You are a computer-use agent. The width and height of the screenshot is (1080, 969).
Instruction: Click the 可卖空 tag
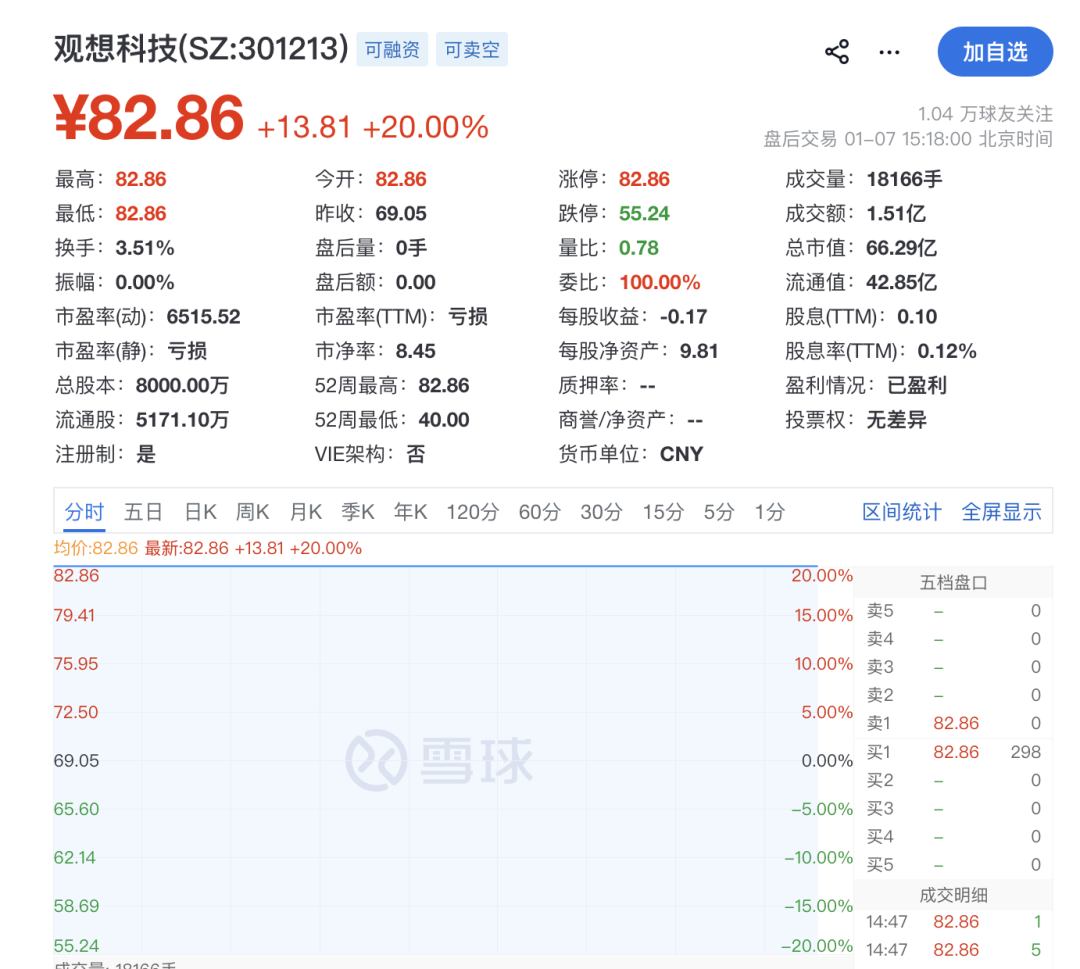tap(472, 49)
